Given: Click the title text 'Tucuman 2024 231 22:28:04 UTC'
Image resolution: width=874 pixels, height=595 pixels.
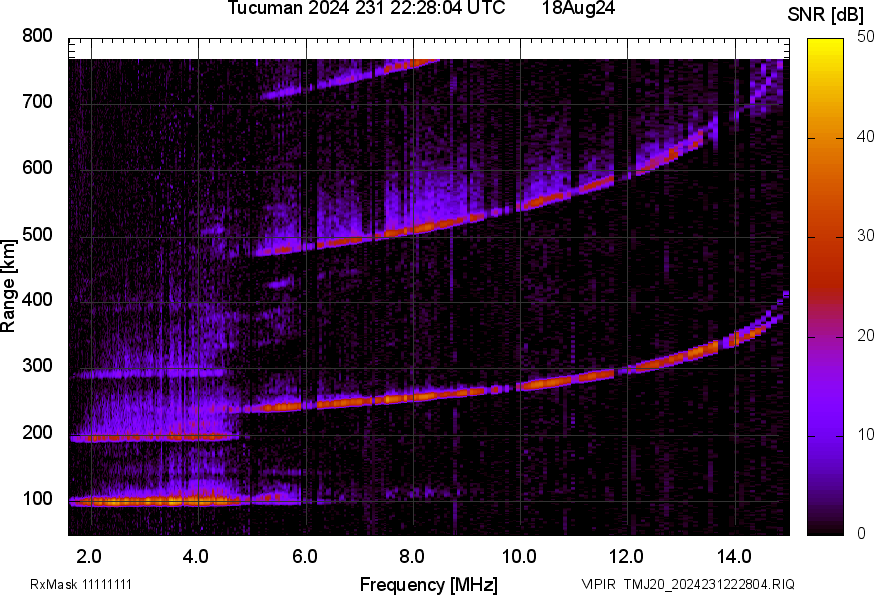Looking at the screenshot, I should (366, 7).
